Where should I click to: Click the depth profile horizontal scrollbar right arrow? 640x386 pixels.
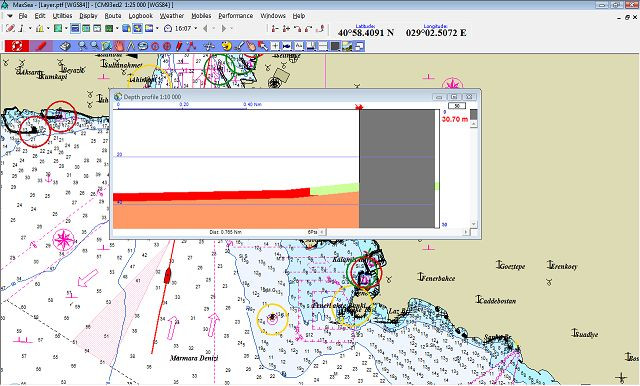(466, 232)
